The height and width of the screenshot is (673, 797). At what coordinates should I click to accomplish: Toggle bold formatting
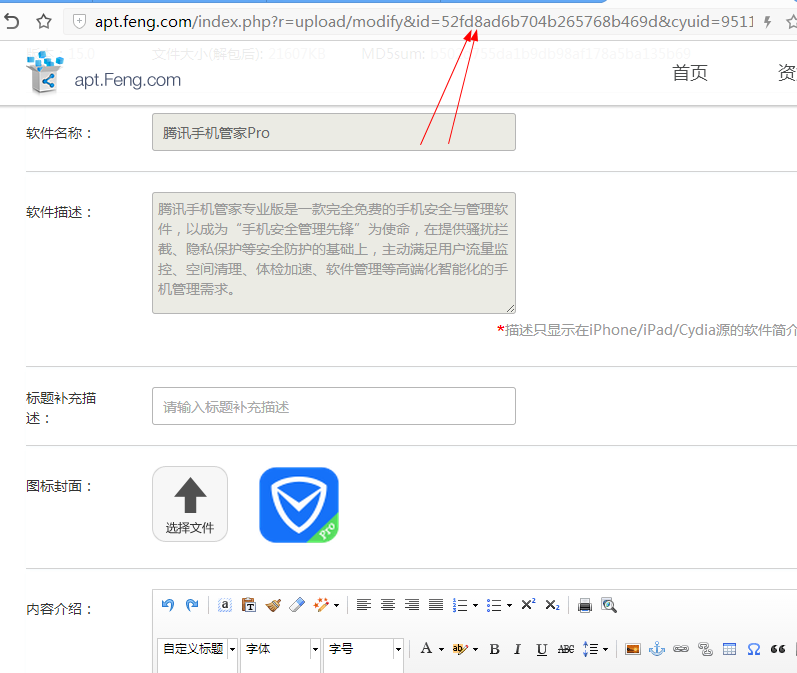(494, 649)
